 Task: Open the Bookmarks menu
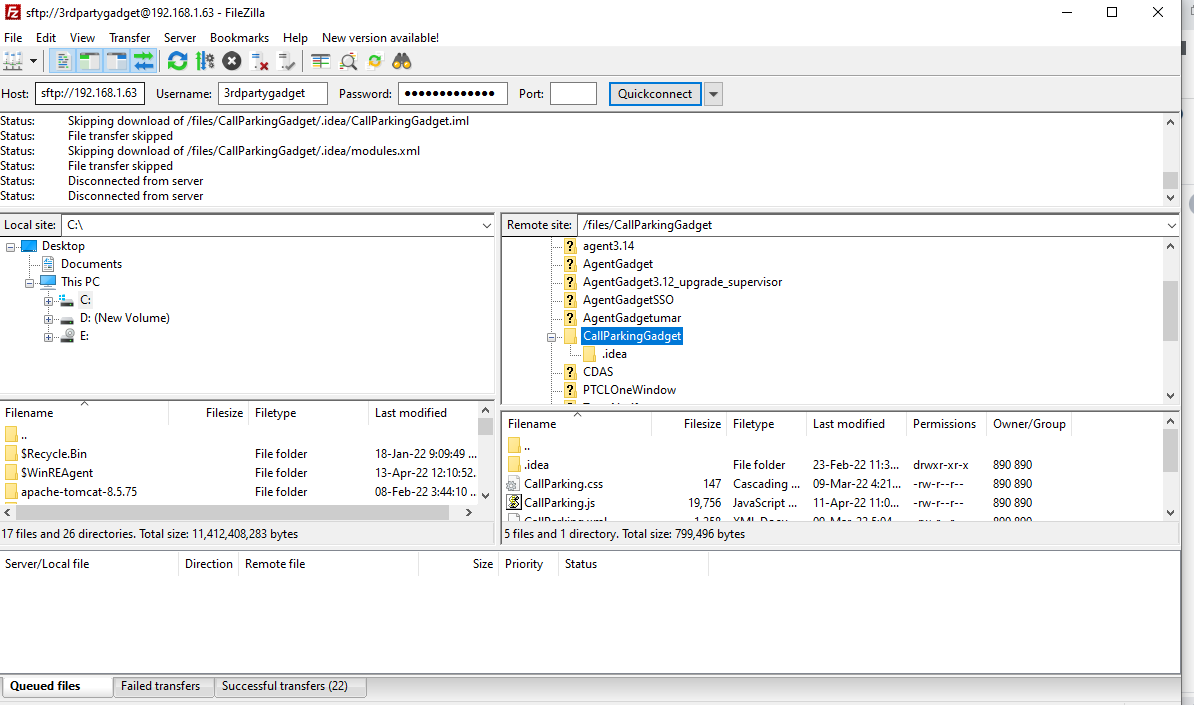click(x=239, y=38)
